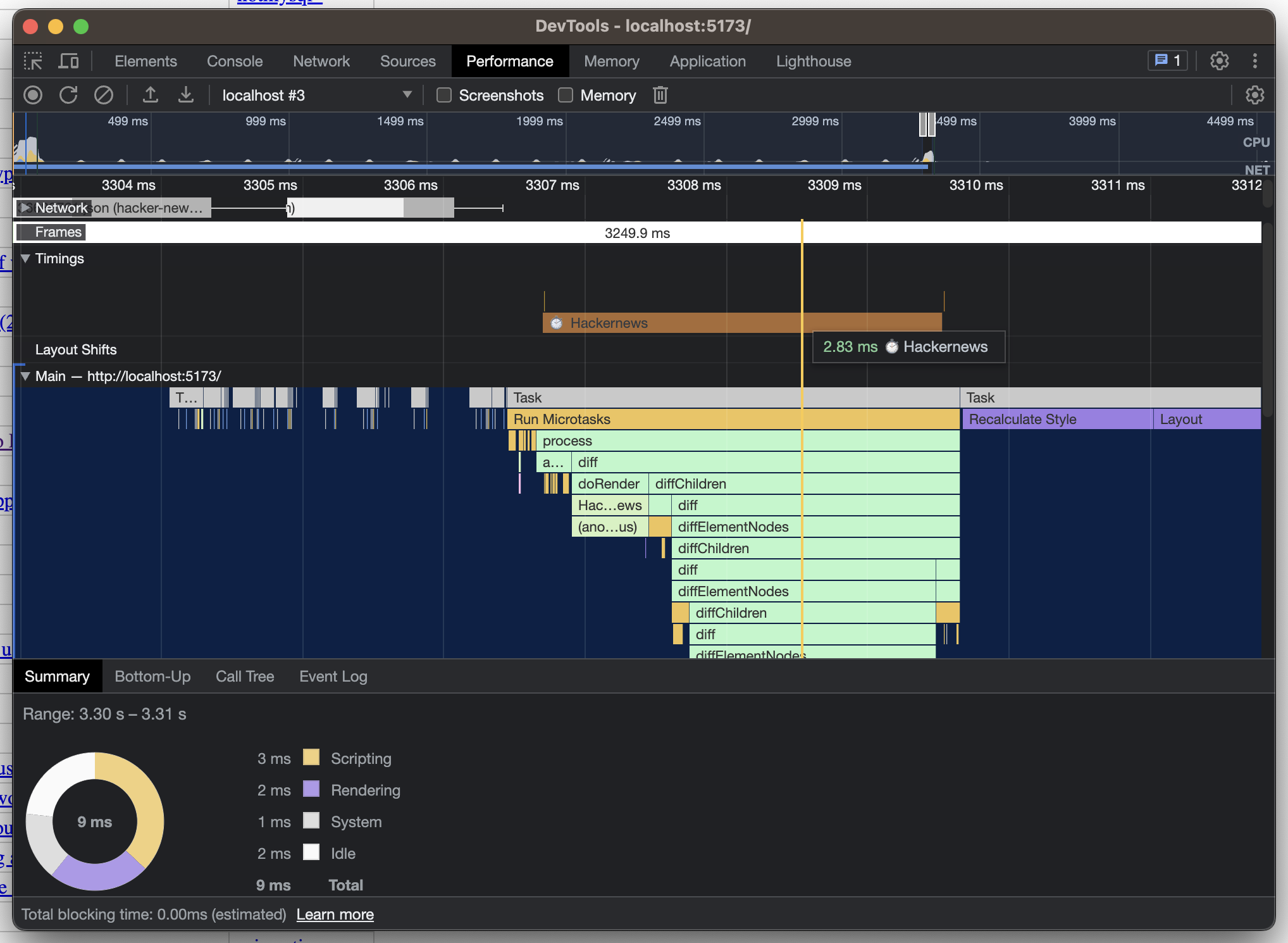Collapse the Main thread track

coord(26,376)
